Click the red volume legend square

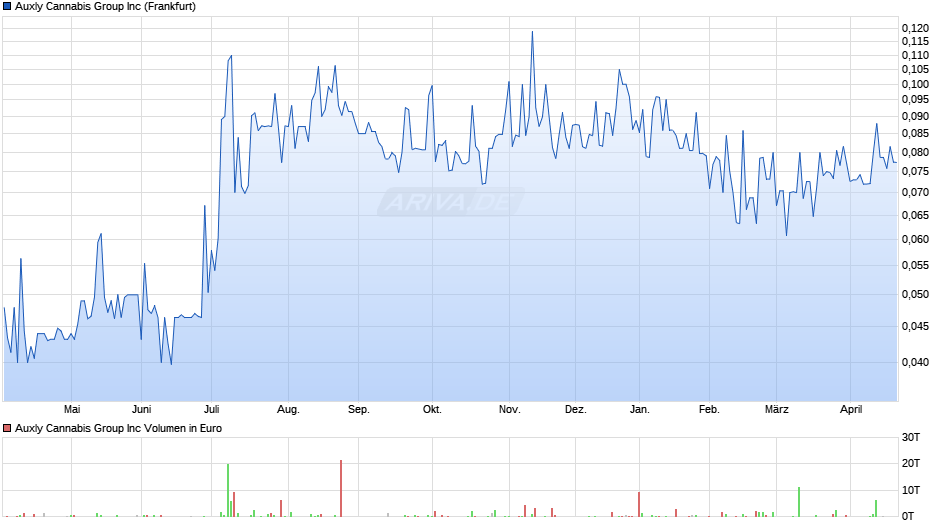pos(7,428)
